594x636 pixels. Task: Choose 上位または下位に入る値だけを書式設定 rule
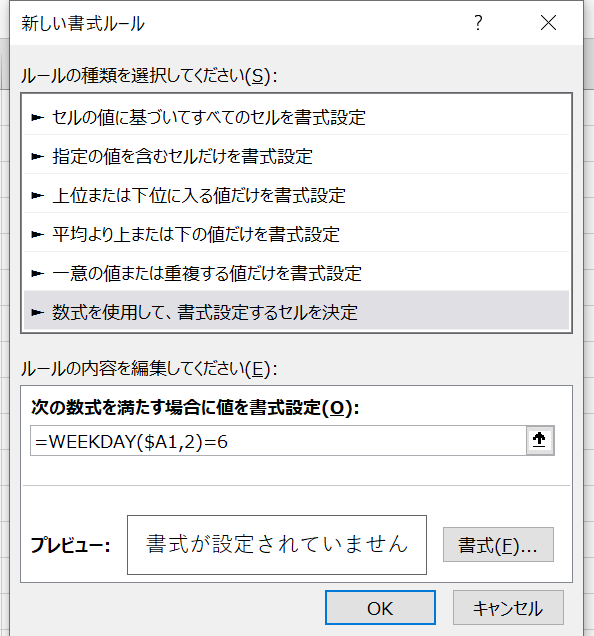(296, 196)
